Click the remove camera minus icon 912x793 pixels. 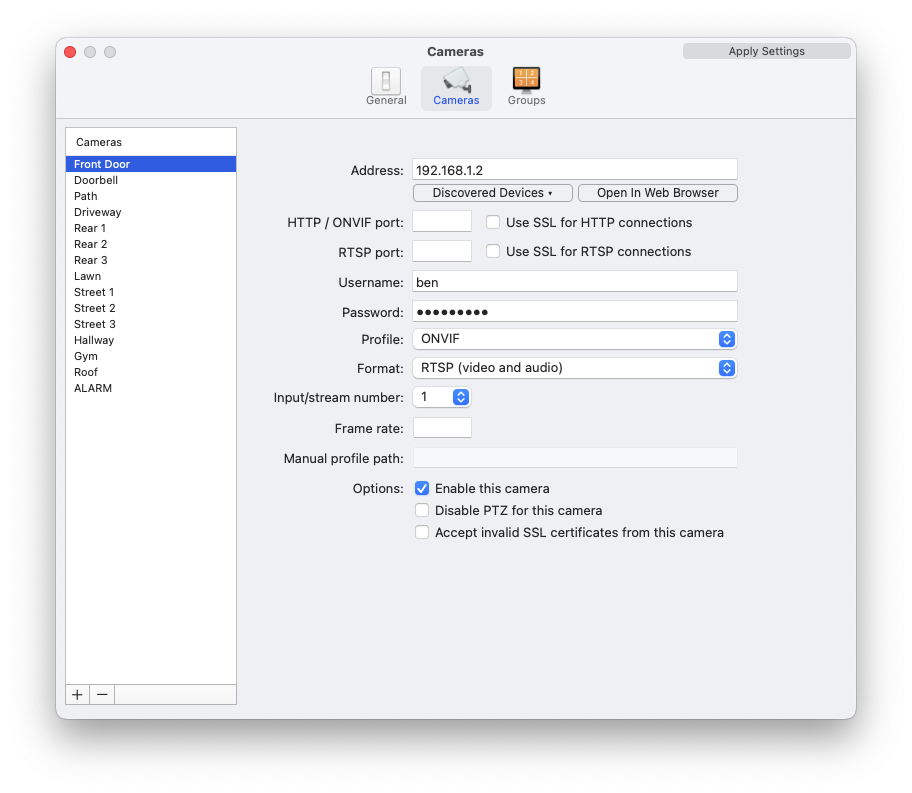102,694
